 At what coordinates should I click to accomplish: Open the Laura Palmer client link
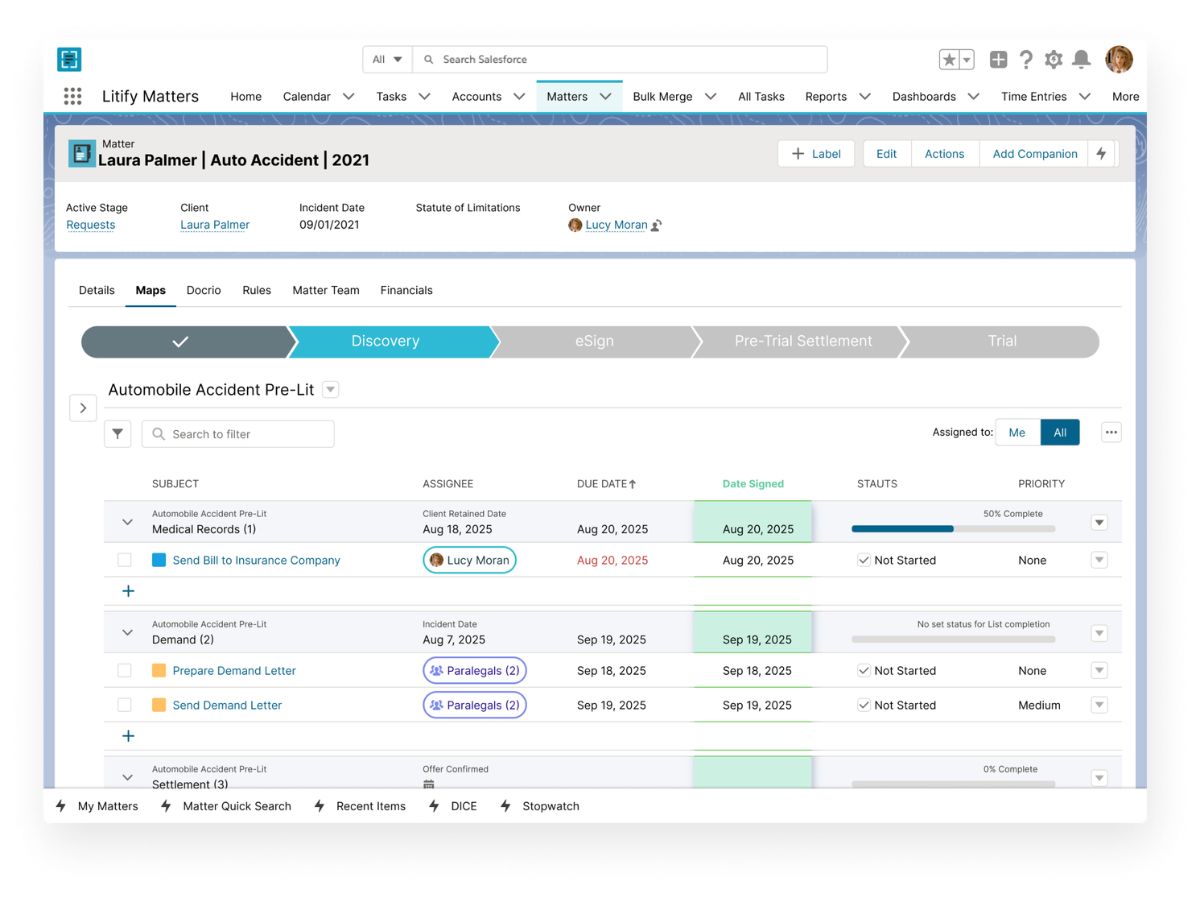pyautogui.click(x=215, y=225)
